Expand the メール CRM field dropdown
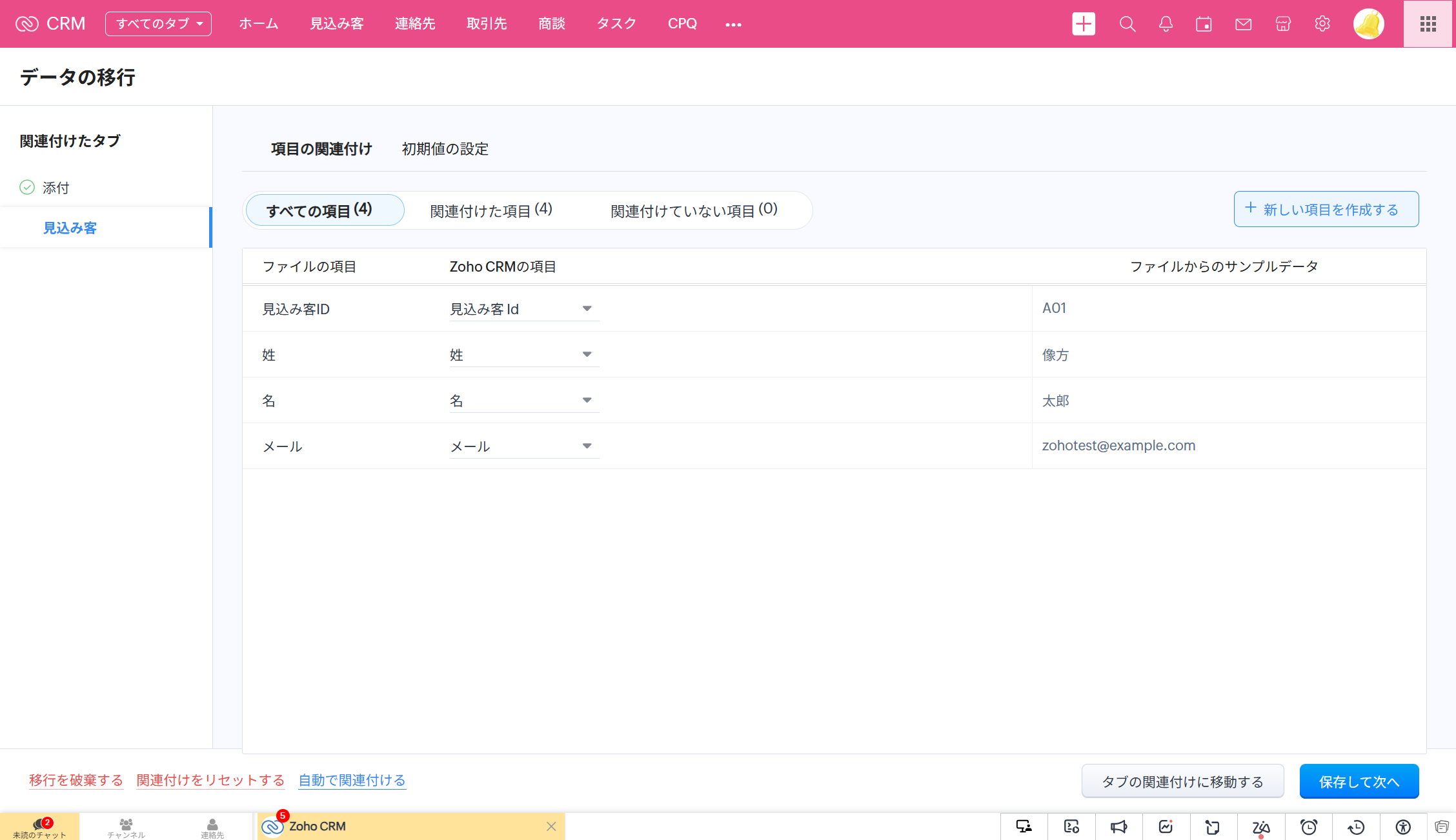The height and width of the screenshot is (840, 1456). (x=587, y=446)
